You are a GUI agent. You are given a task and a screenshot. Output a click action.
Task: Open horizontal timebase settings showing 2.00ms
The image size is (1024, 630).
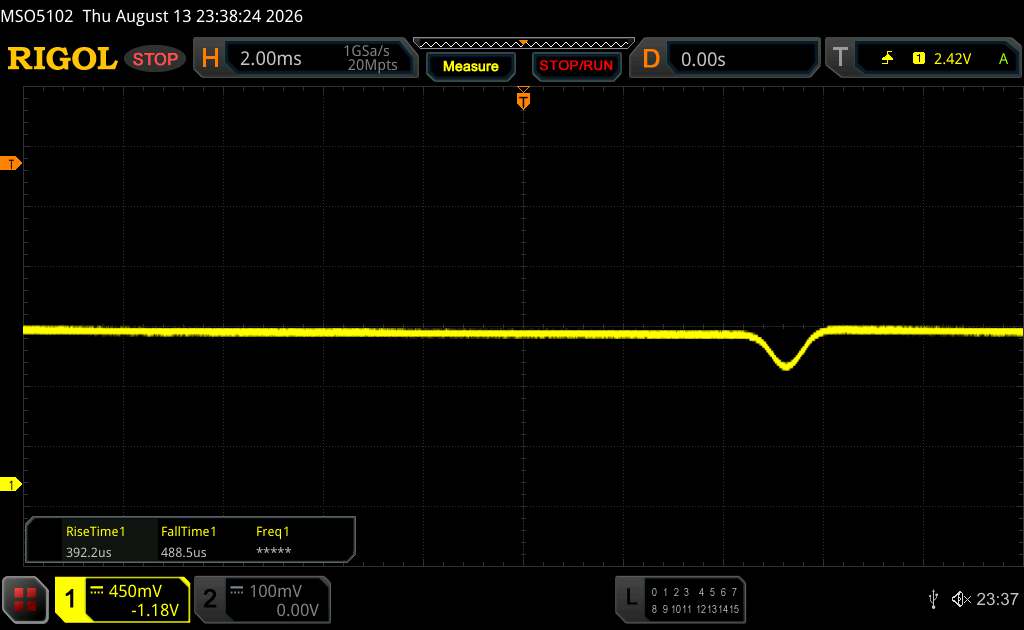click(306, 58)
